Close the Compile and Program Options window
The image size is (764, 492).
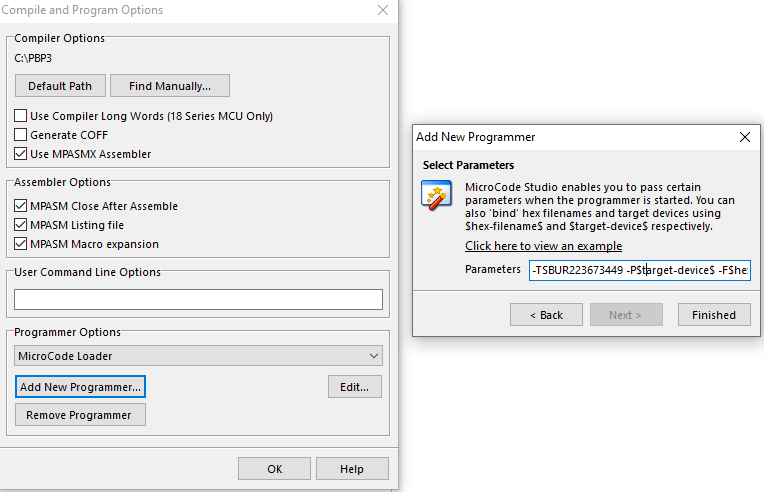[383, 10]
